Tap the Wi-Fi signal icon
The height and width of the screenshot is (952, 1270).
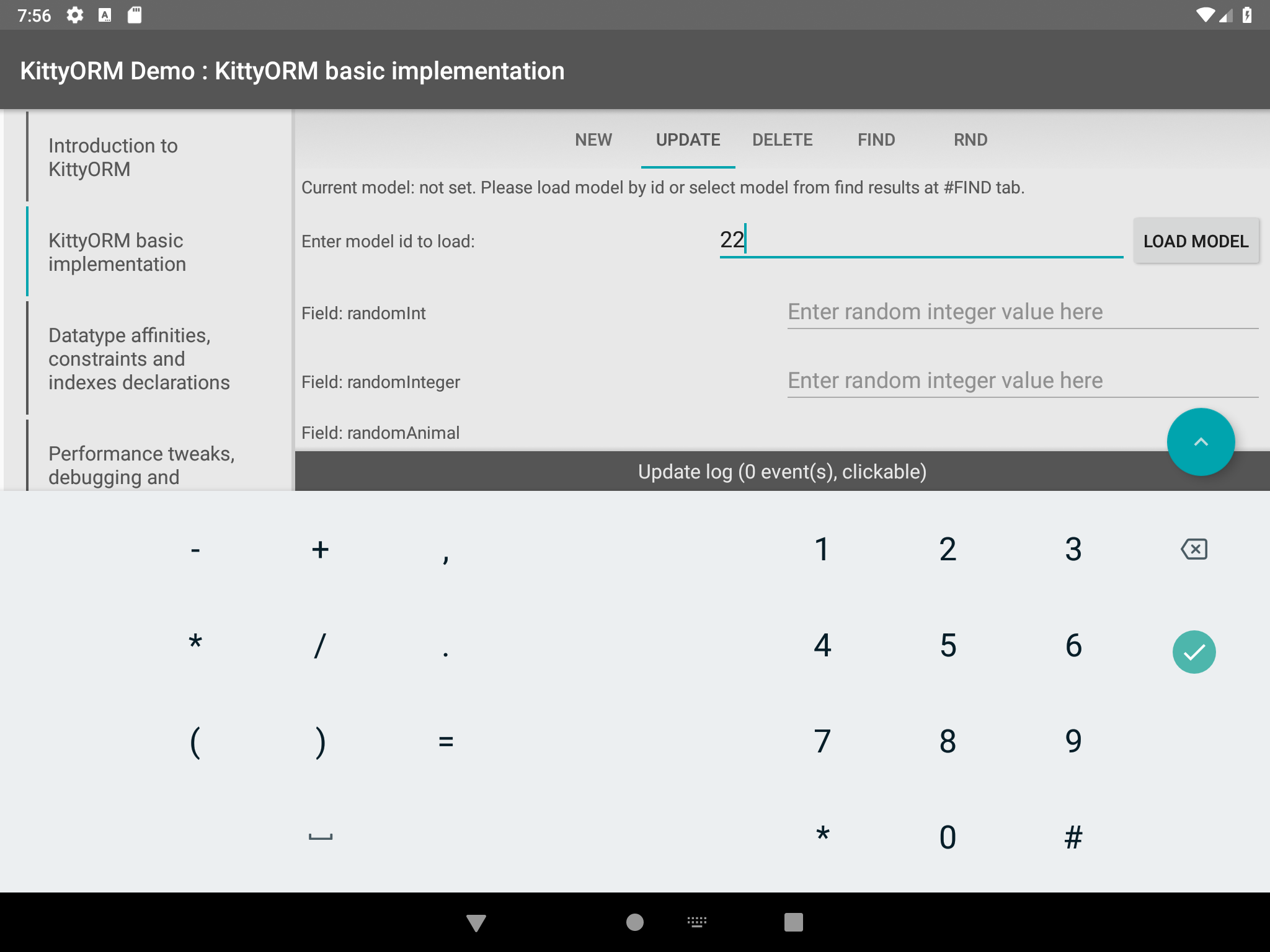[1205, 15]
